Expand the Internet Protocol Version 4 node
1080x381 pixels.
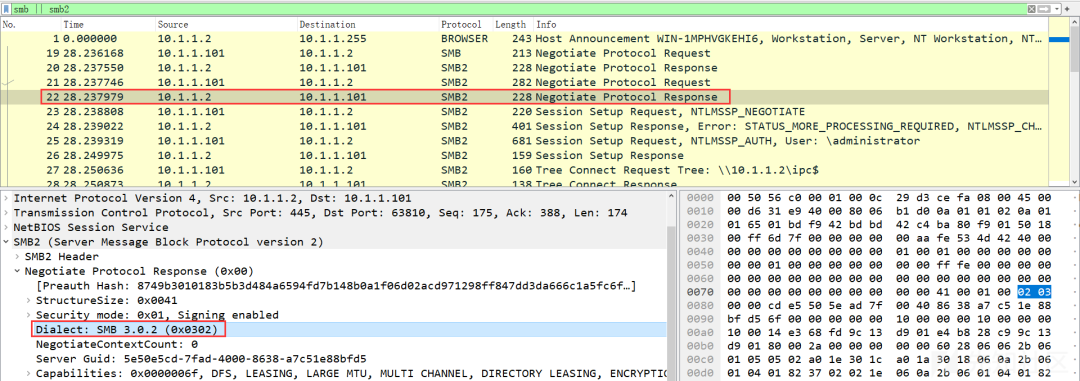[x=7, y=198]
